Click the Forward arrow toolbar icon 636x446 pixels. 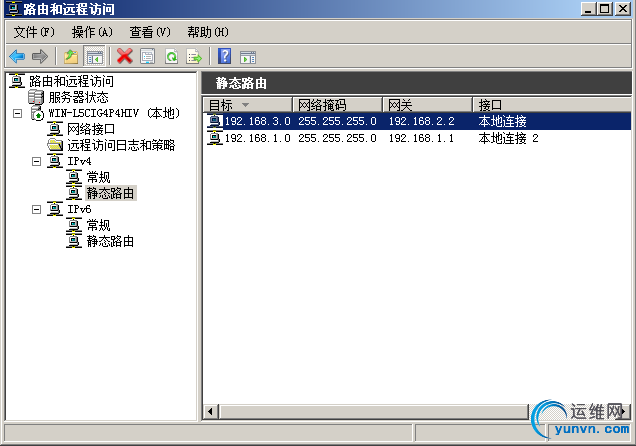click(40, 56)
